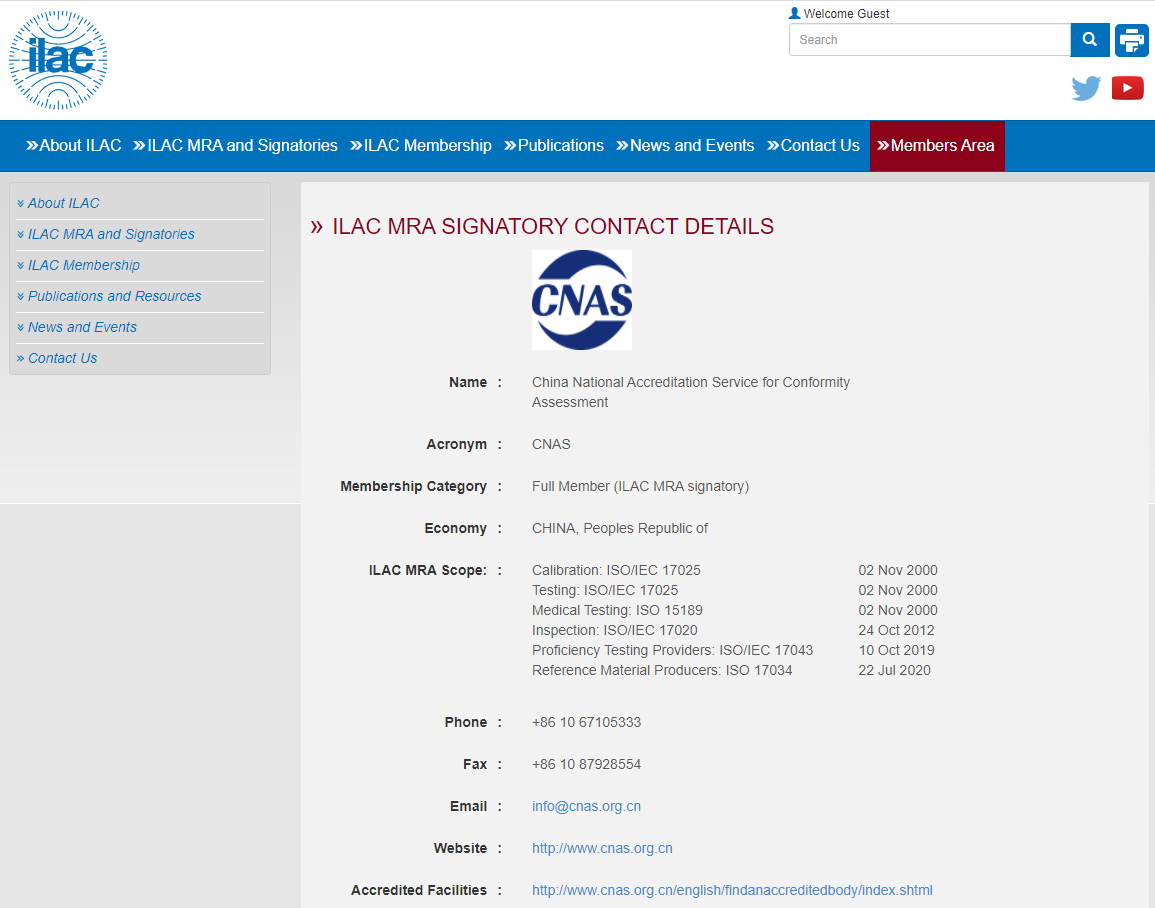Click the magnifier search button

[x=1090, y=40]
